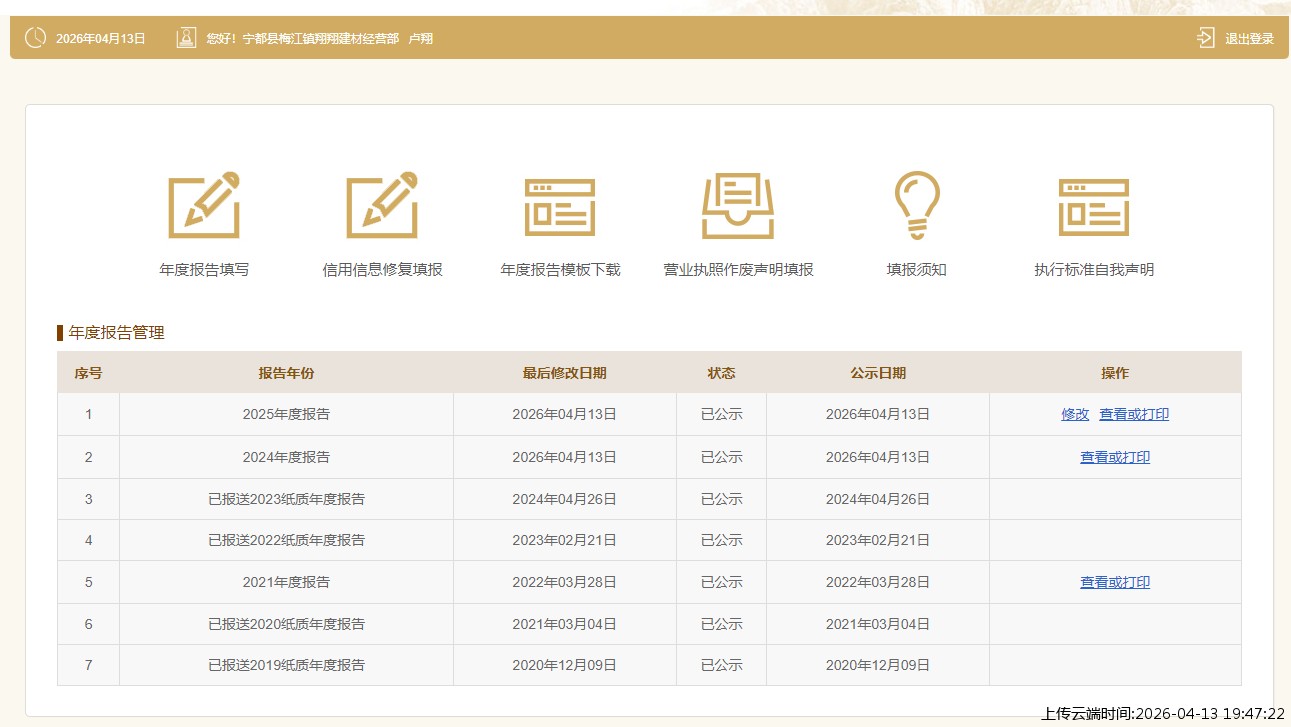Click the 信用信息修复填报 edit icon
Viewport: 1291px width, 727px height.
pyautogui.click(x=382, y=205)
